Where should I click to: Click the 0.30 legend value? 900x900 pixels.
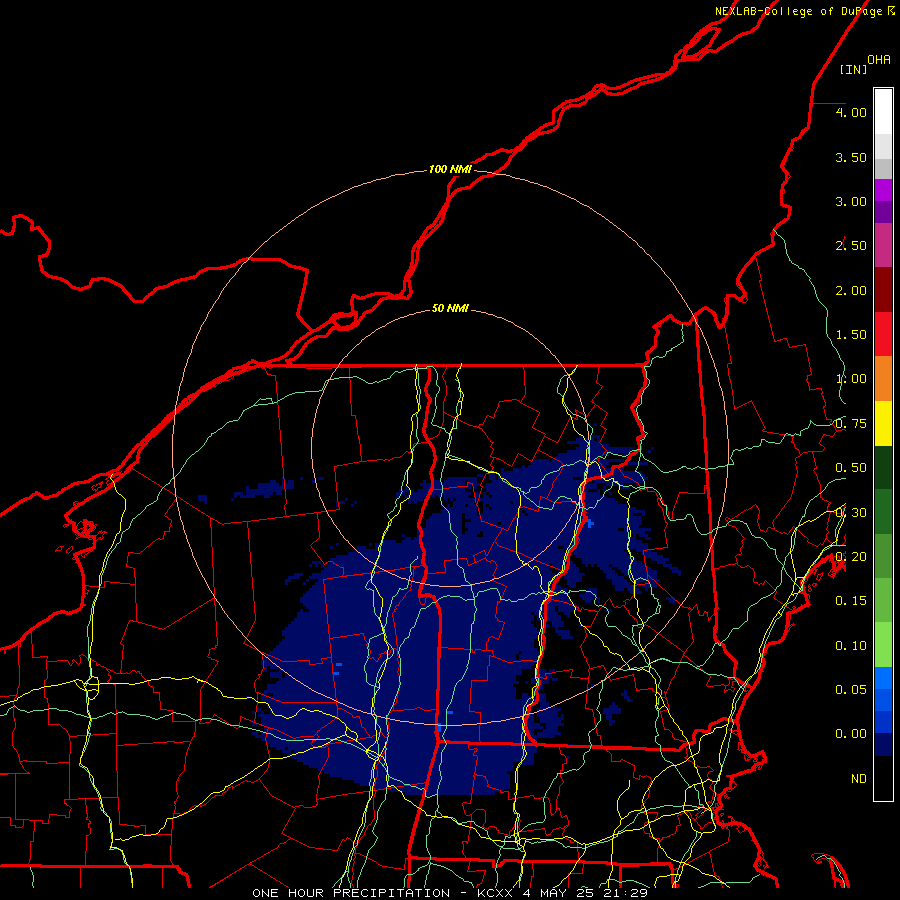pyautogui.click(x=851, y=513)
